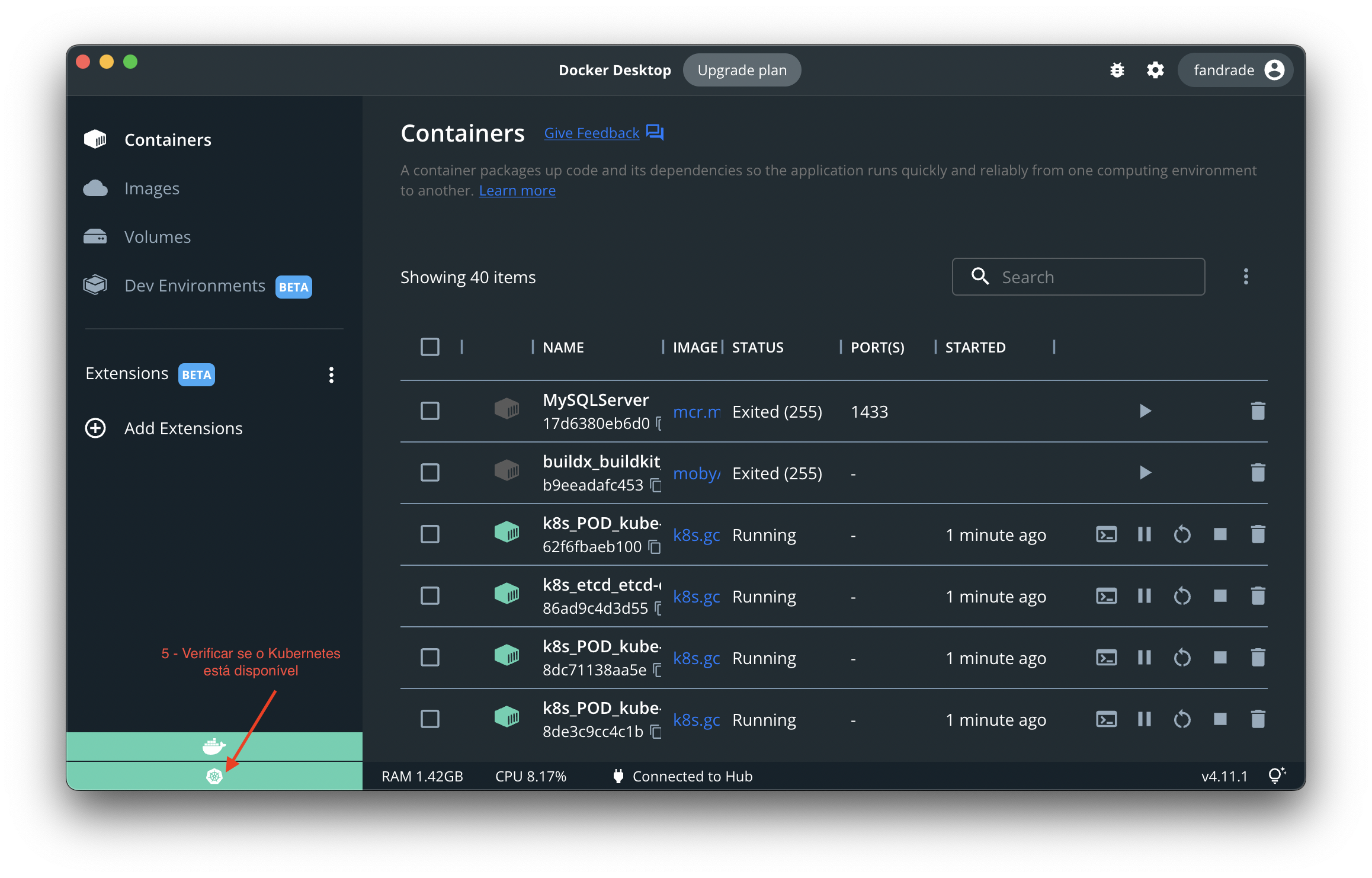Focus the container Search field
This screenshot has width=1372, height=878.
1078,277
